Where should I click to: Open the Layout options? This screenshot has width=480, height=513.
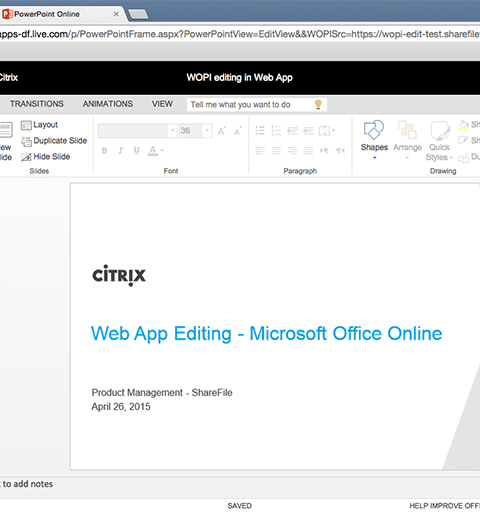point(39,125)
